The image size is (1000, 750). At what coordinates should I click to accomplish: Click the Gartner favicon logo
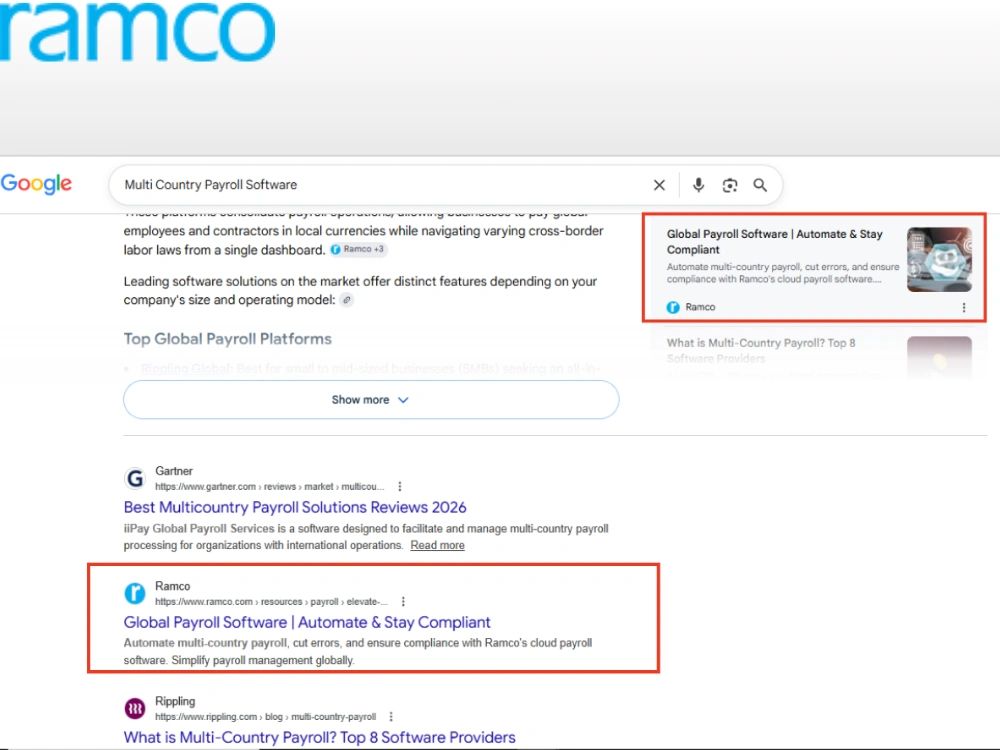[135, 478]
